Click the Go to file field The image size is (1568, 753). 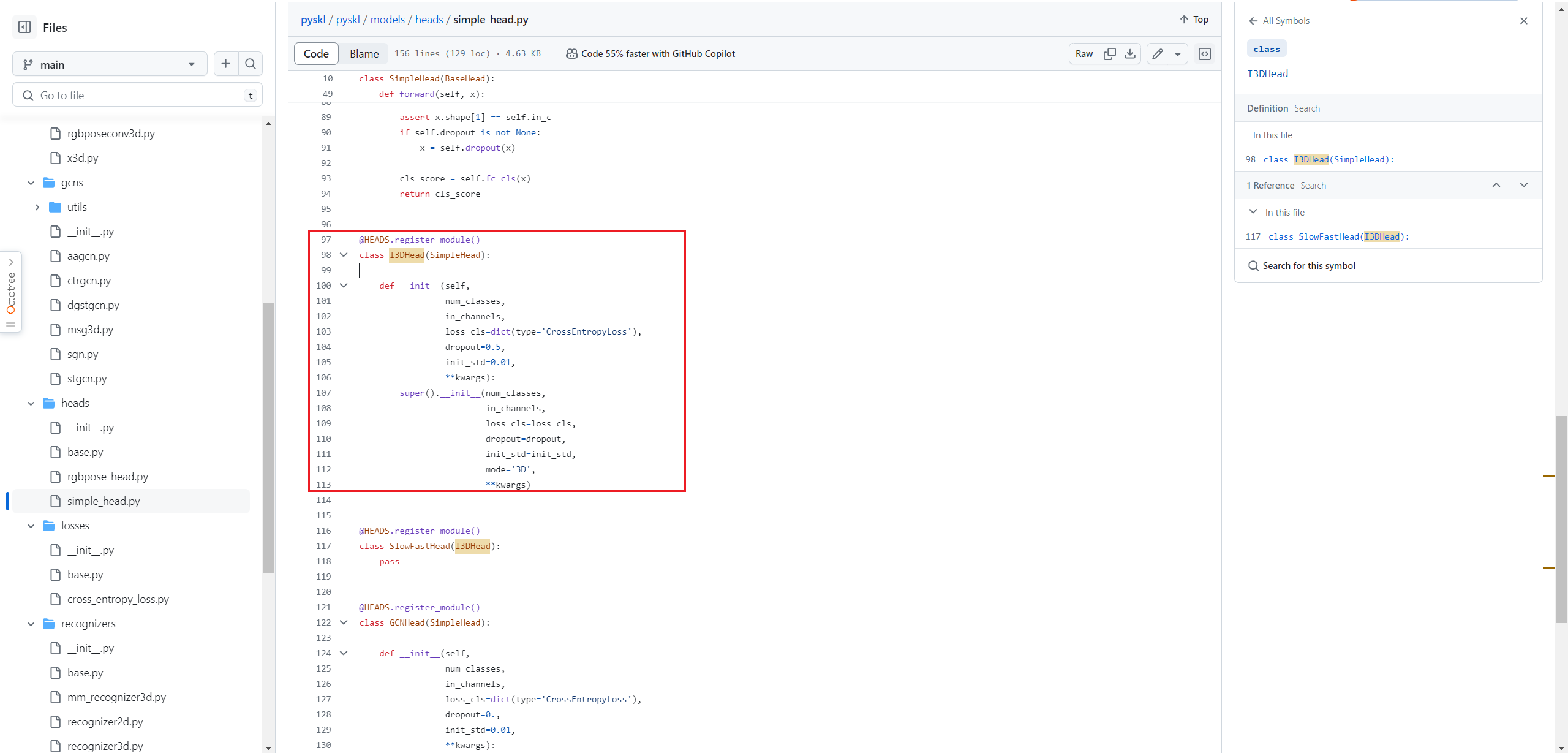coord(138,96)
